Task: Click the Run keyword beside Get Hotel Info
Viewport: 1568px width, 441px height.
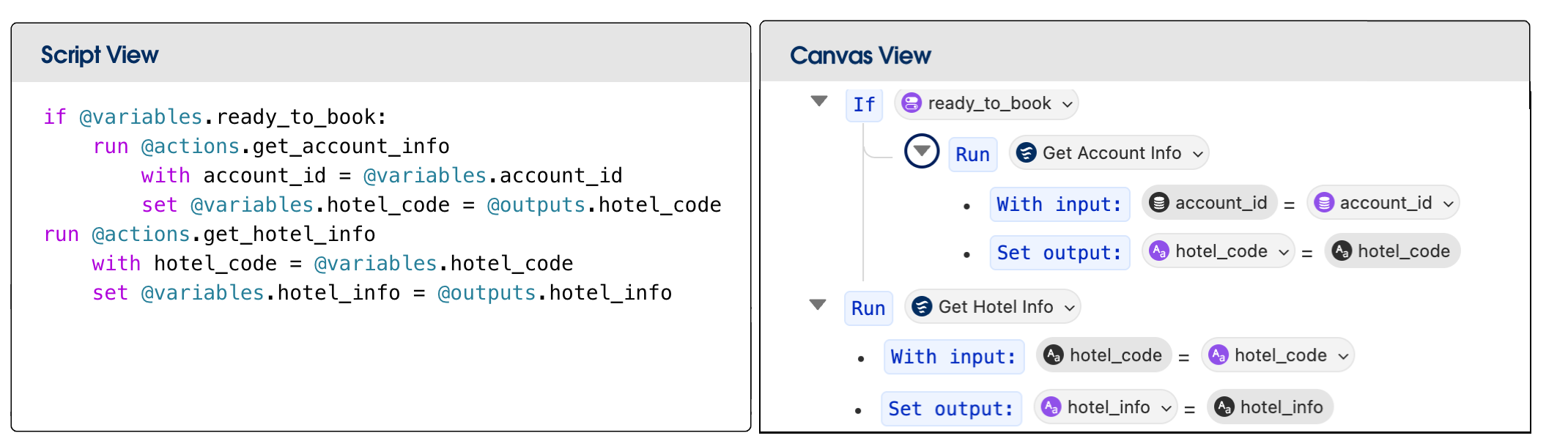Action: (868, 308)
